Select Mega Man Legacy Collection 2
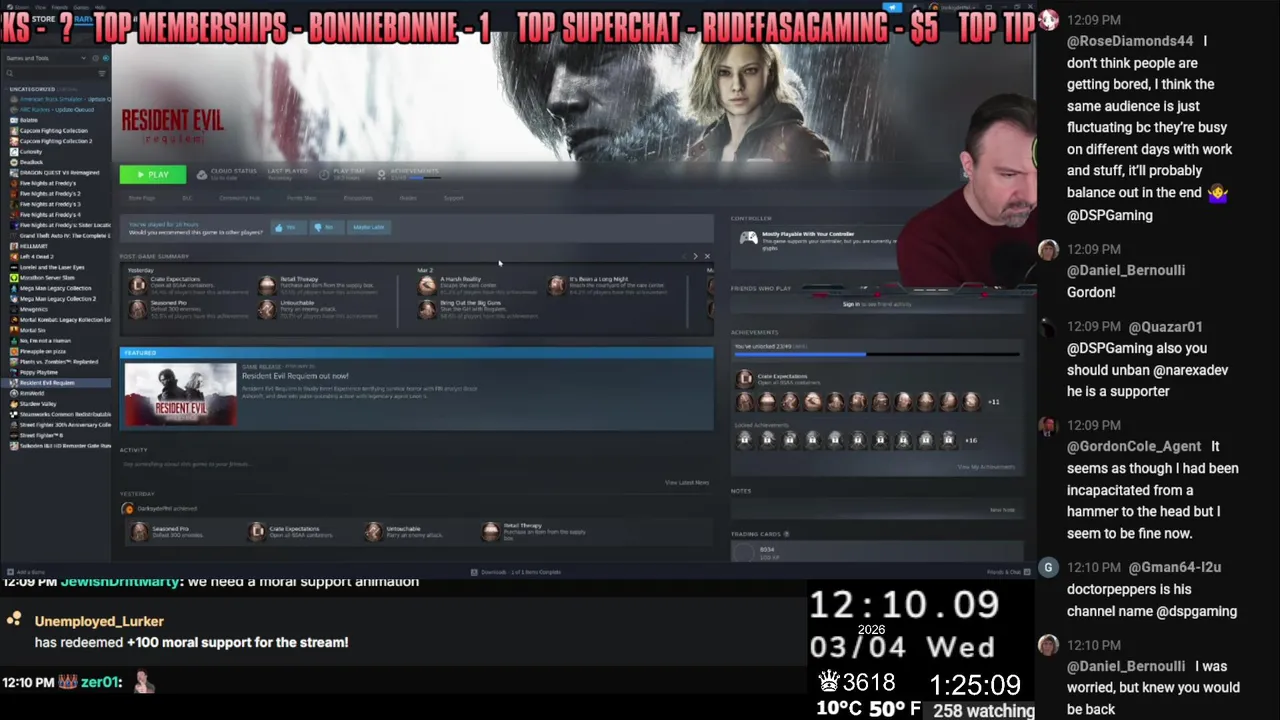Screen dimensions: 1280x720 click(x=58, y=299)
